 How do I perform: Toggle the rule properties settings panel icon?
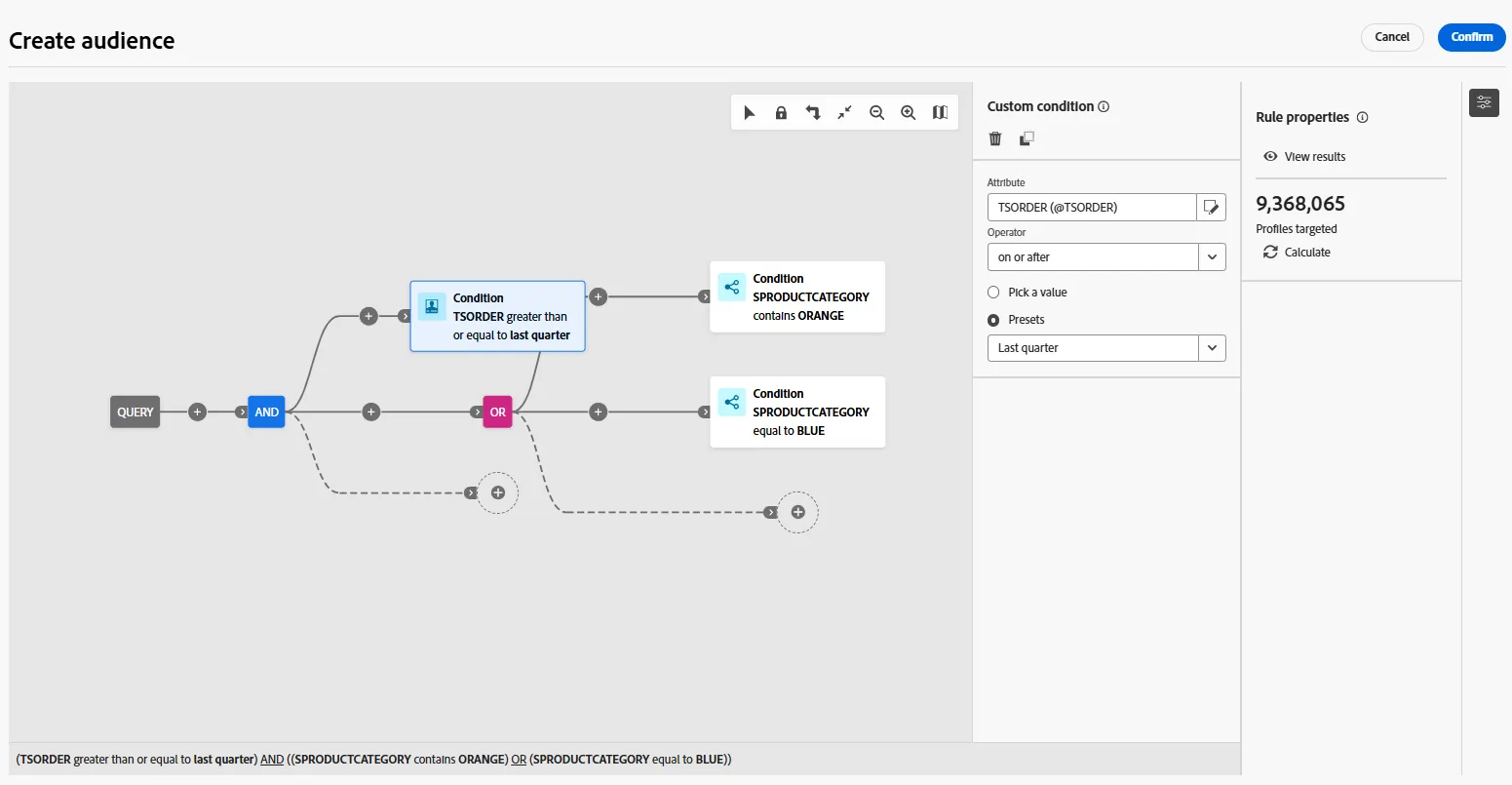(x=1484, y=102)
